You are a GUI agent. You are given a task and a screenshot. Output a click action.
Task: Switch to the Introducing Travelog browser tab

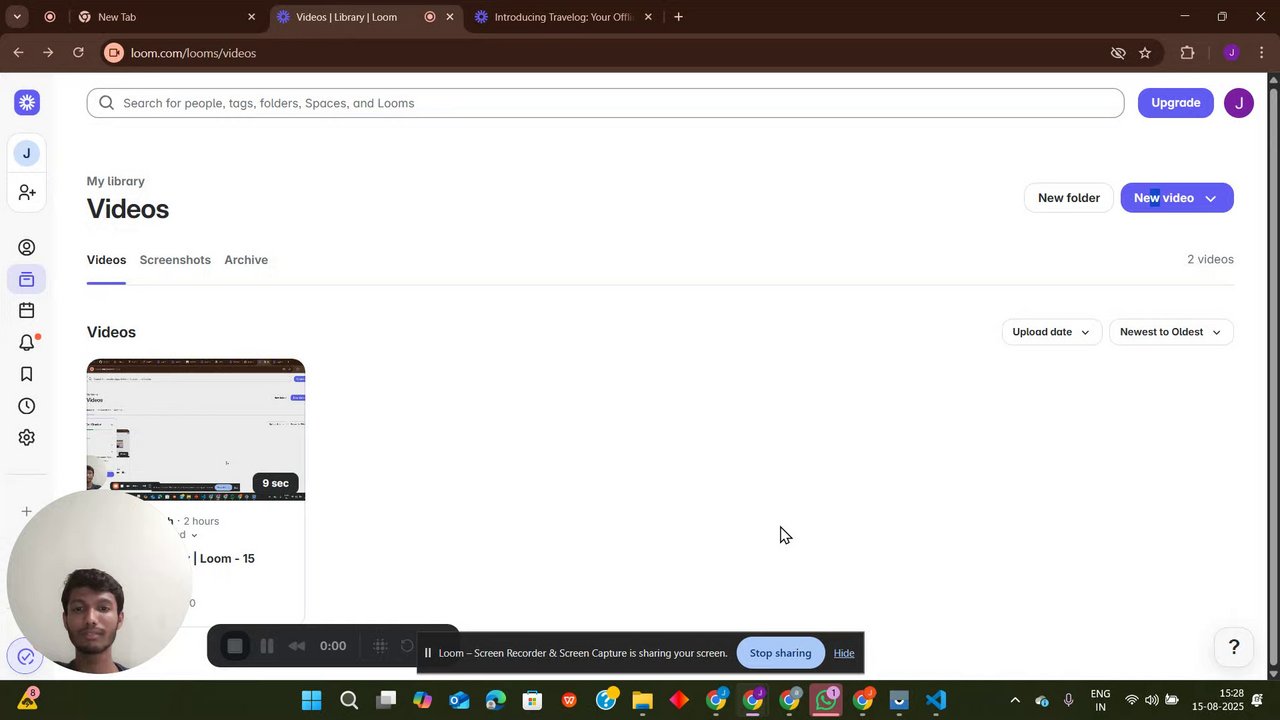[x=563, y=17]
